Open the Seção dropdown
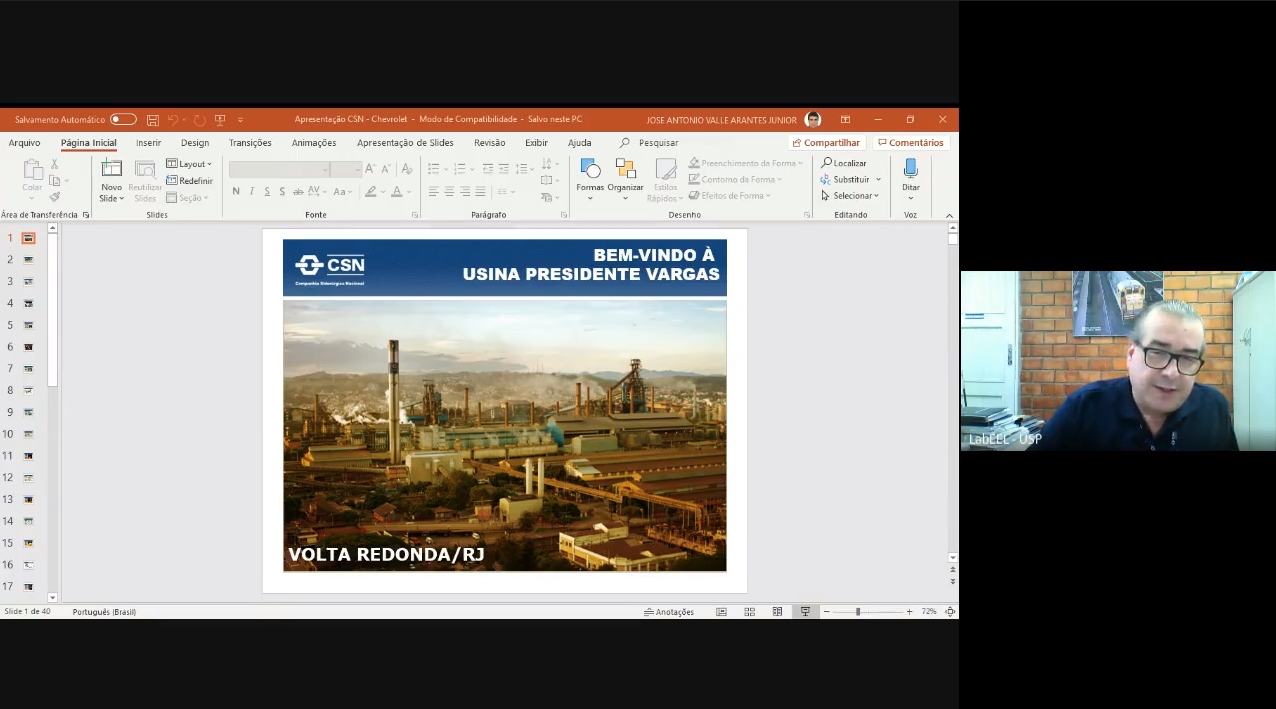The width and height of the screenshot is (1276, 709). pos(187,198)
